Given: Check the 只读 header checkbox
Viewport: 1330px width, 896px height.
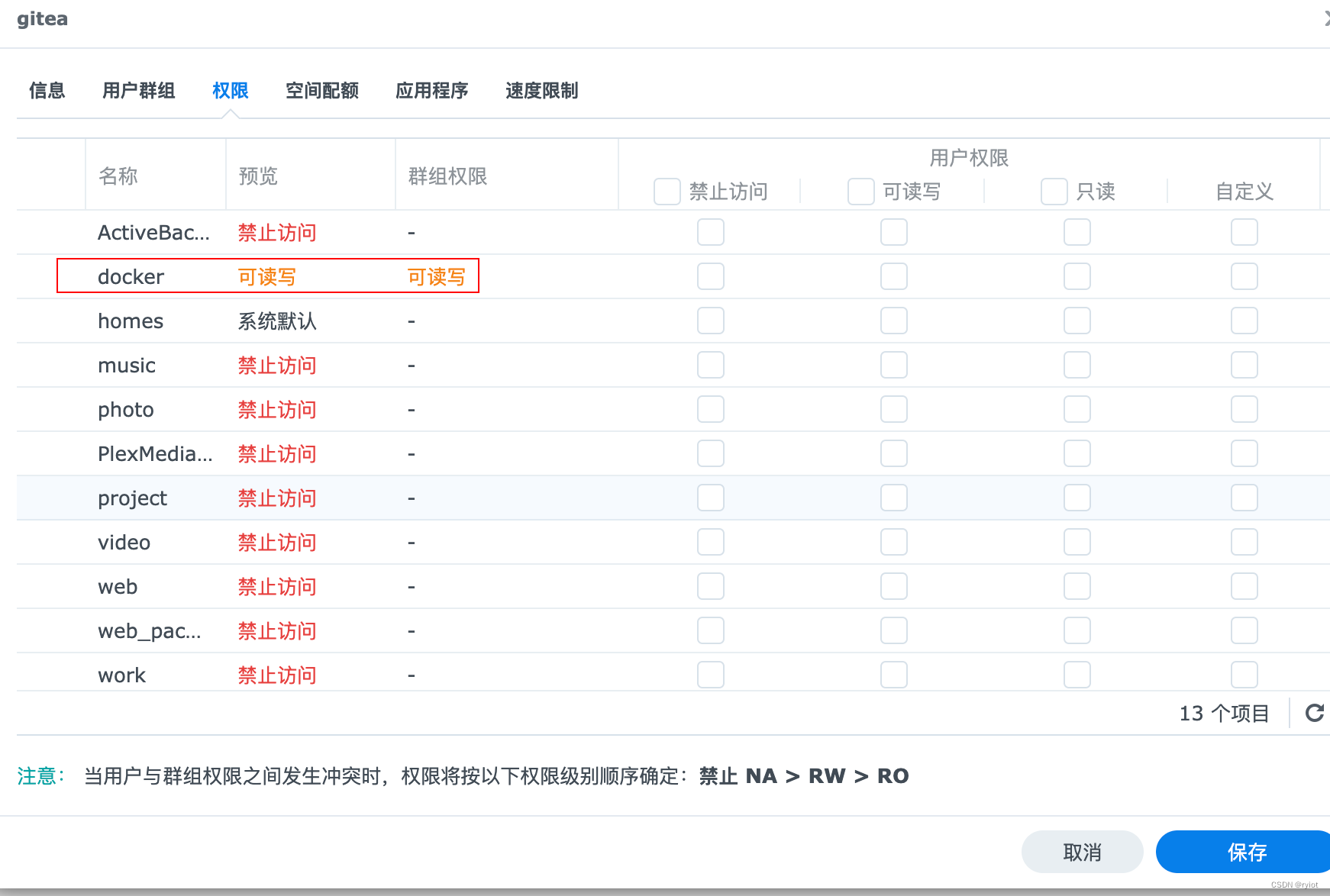Looking at the screenshot, I should click(x=1054, y=192).
